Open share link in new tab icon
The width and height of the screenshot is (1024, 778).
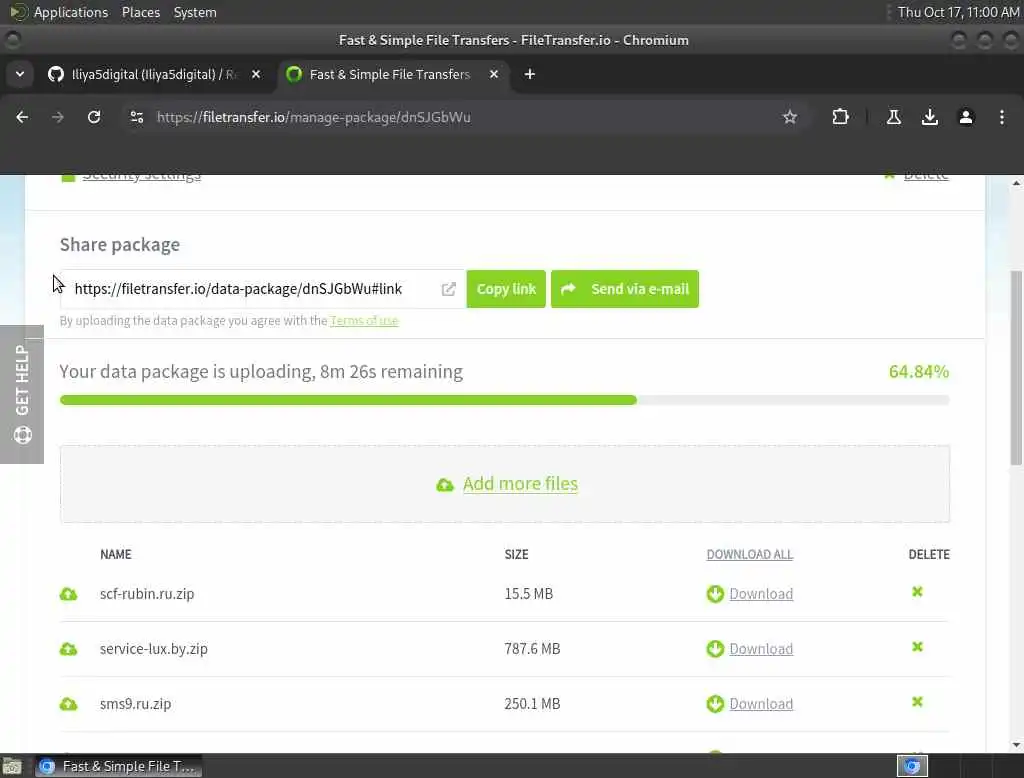(448, 289)
